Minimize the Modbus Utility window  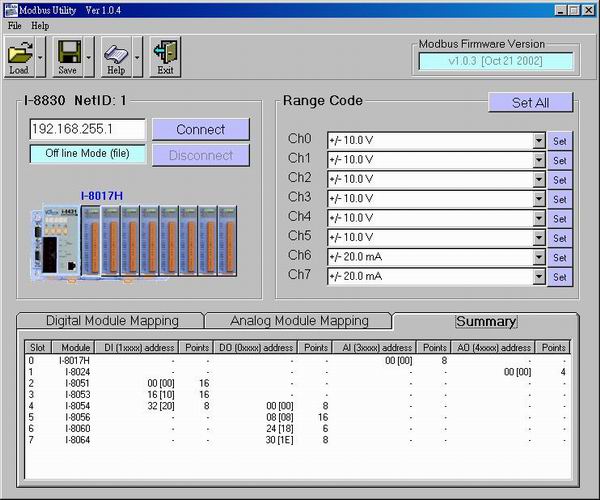(x=561, y=10)
